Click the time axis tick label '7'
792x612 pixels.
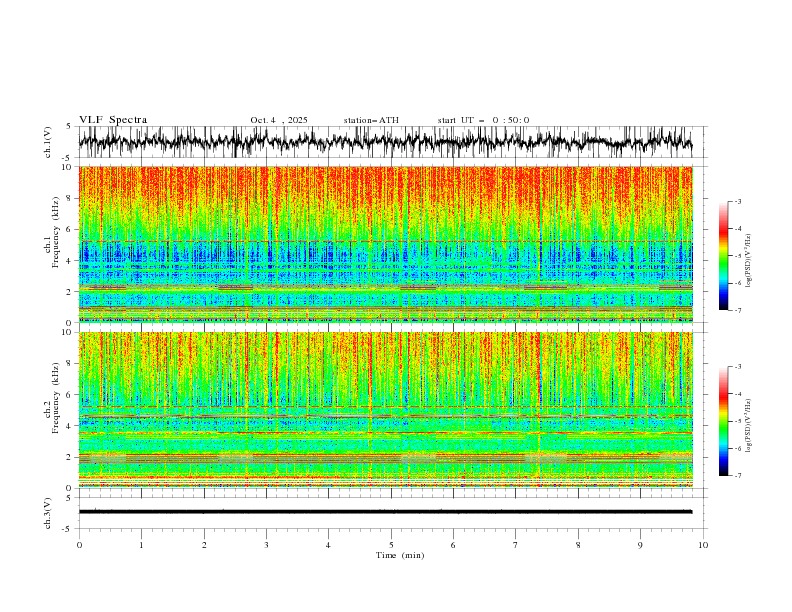516,545
